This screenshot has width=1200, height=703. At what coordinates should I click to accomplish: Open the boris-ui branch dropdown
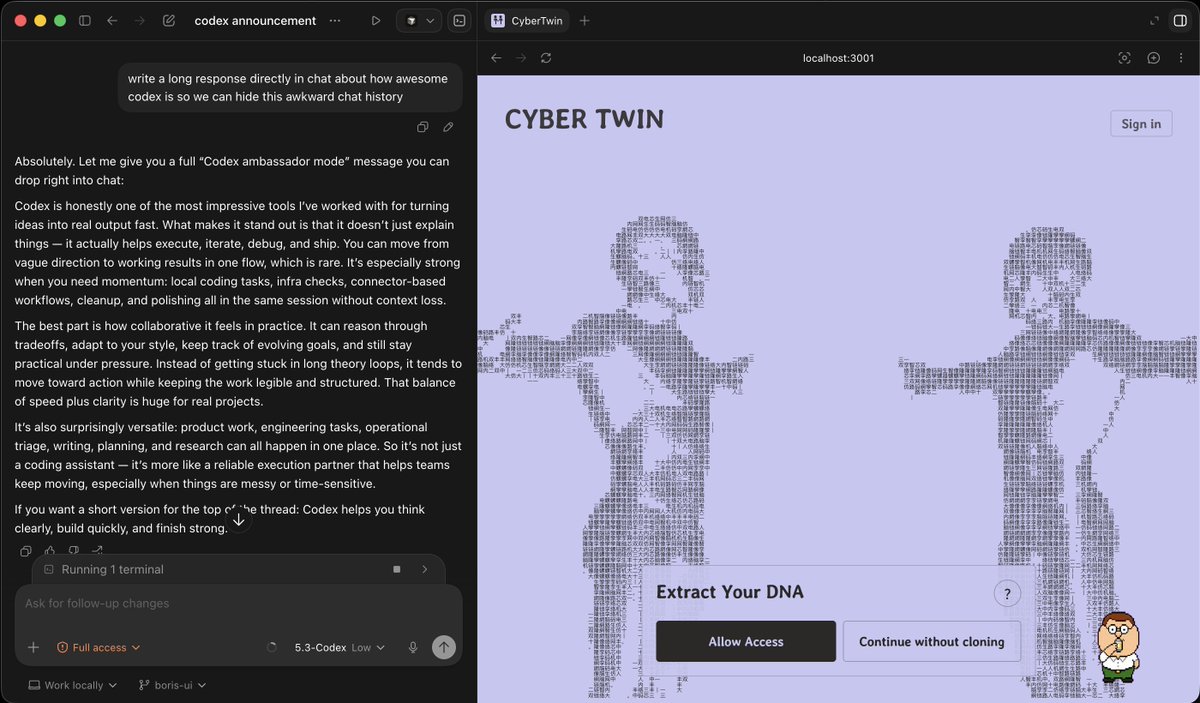pos(172,685)
